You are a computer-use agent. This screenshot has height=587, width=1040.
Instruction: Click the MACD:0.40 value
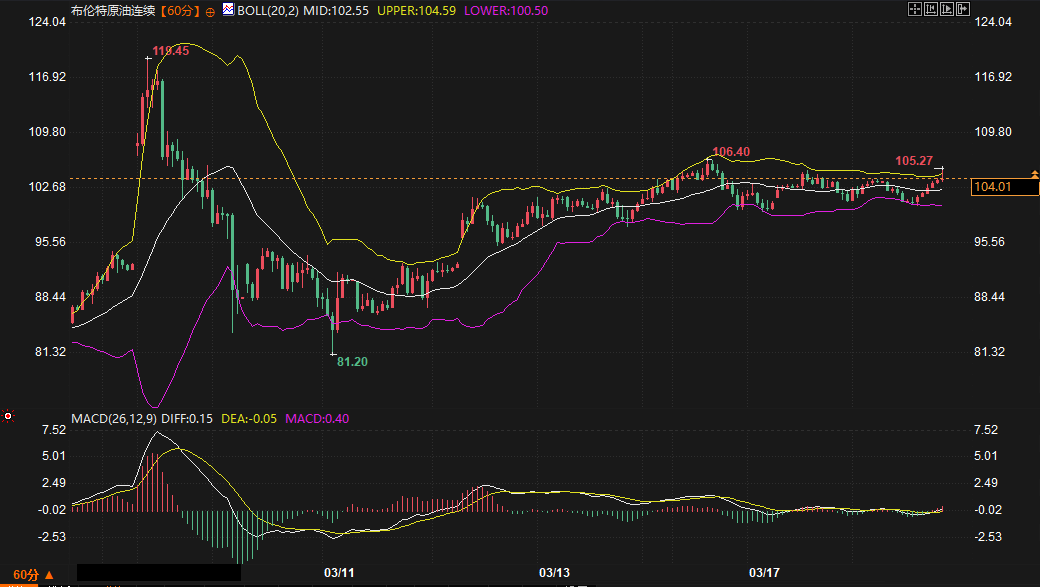tap(317, 419)
